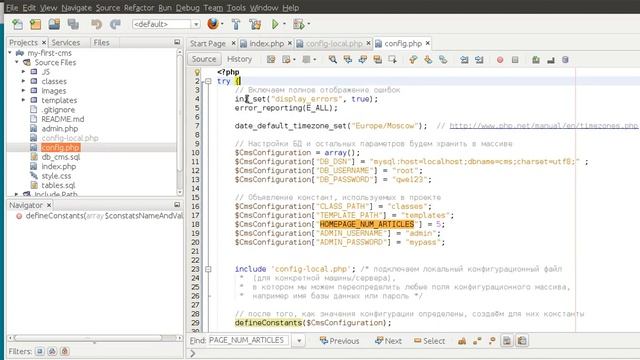This screenshot has width=640, height=360.
Task: Switch to the History view
Action: click(x=239, y=59)
